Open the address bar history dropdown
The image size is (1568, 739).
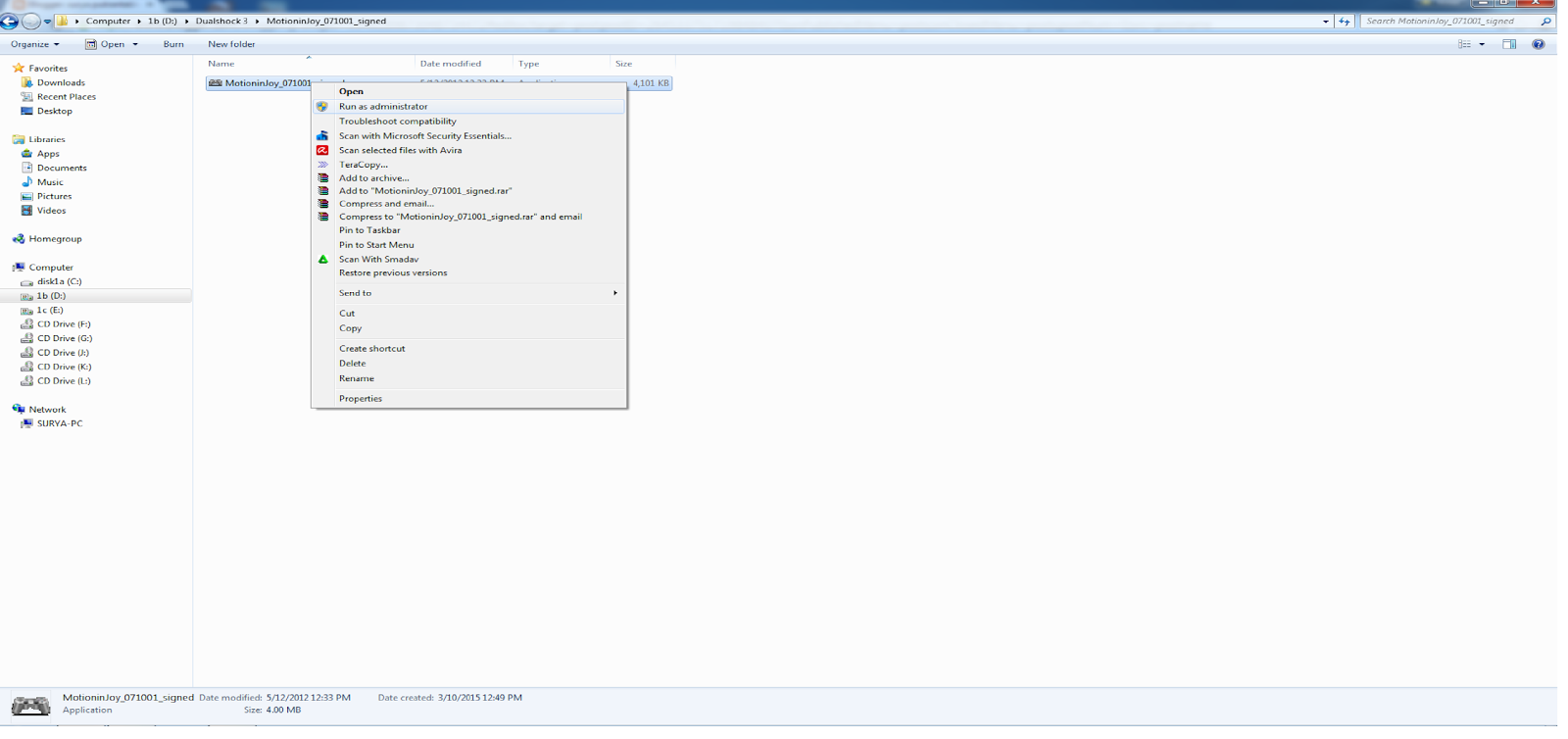(1326, 21)
